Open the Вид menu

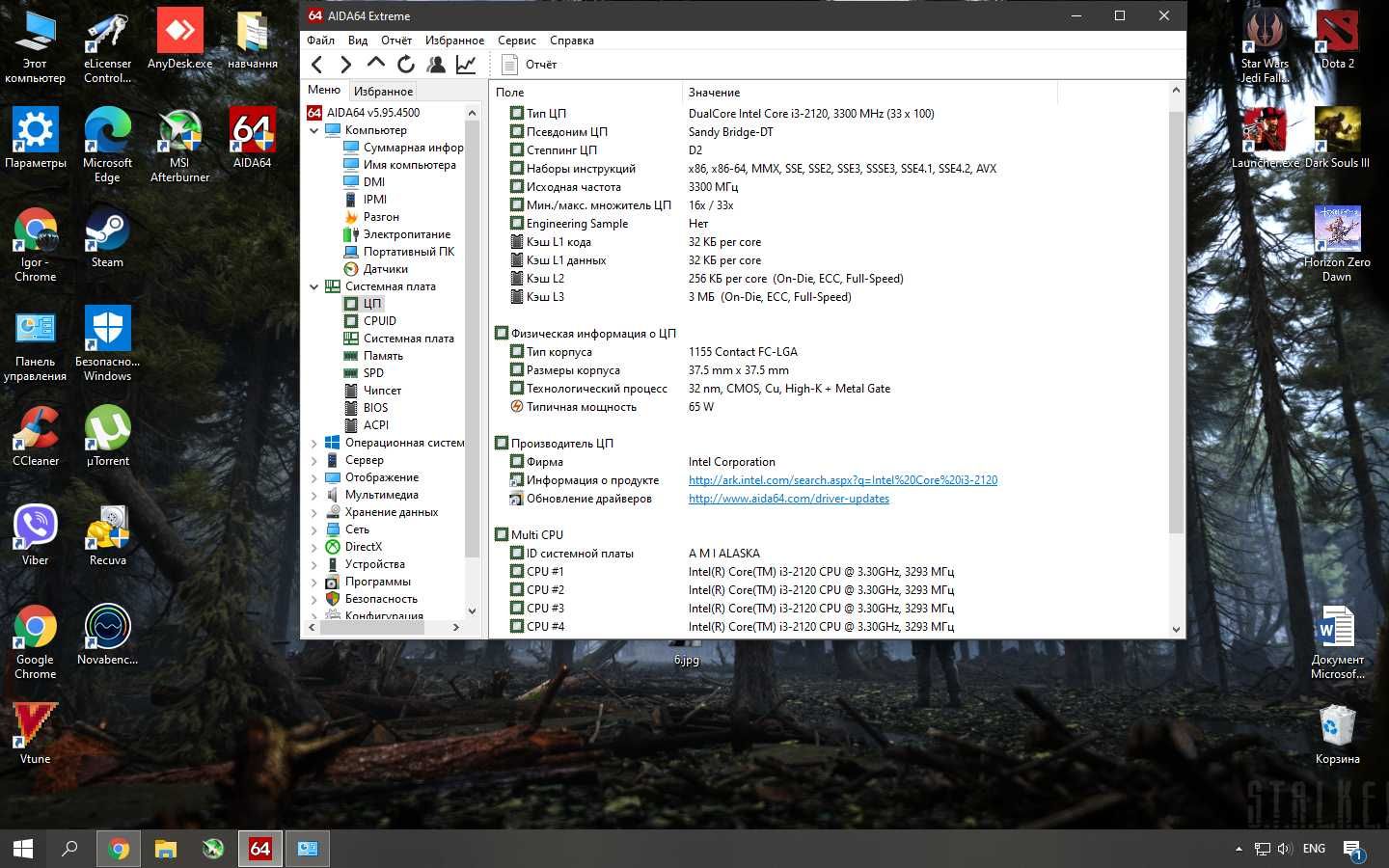pos(358,41)
